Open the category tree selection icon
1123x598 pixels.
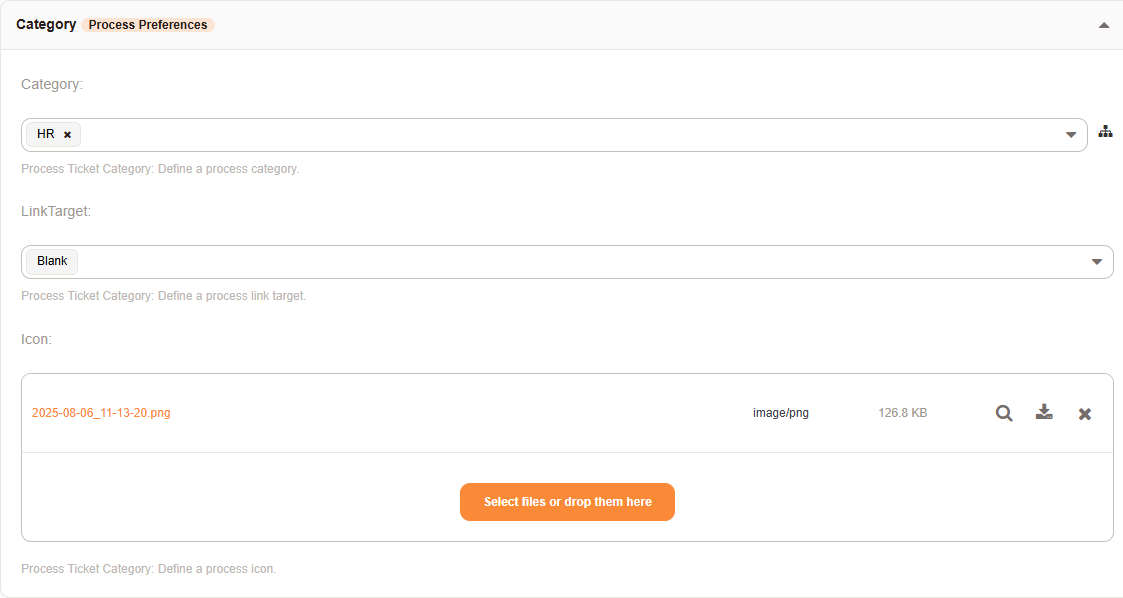tap(1105, 132)
